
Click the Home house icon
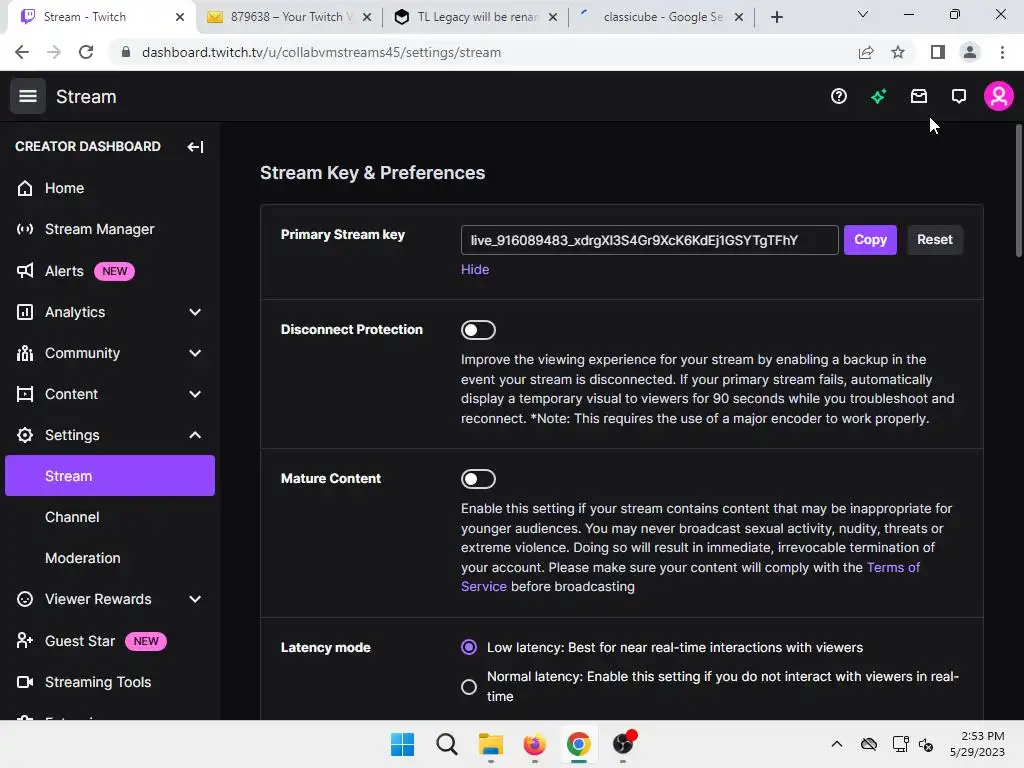click(x=25, y=188)
